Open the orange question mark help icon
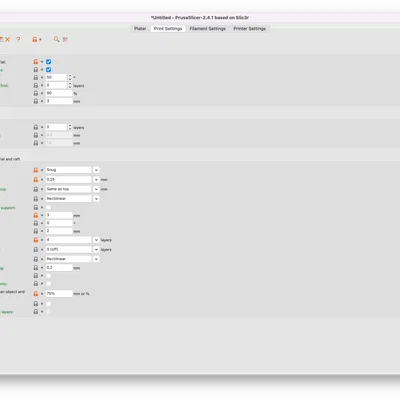This screenshot has width=400, height=400. coord(18,39)
